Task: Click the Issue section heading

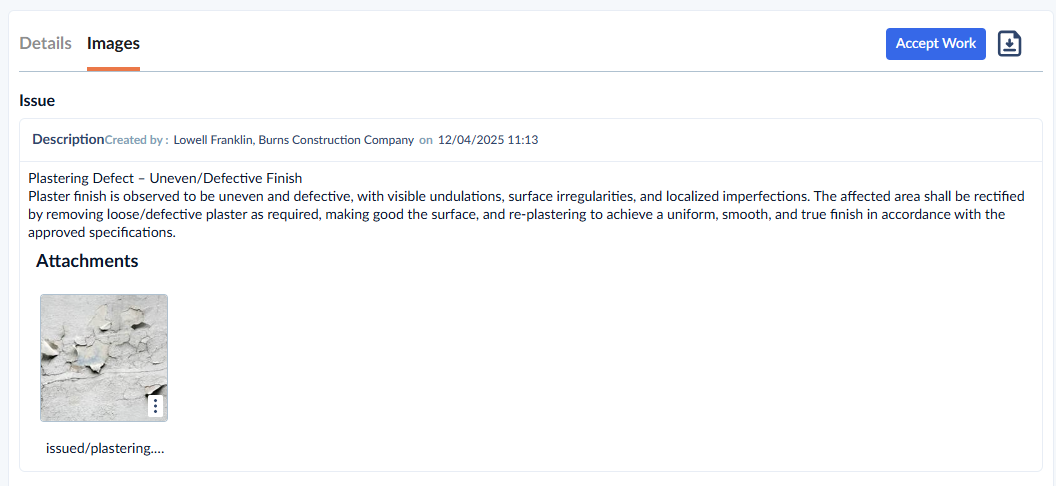Action: [x=37, y=101]
